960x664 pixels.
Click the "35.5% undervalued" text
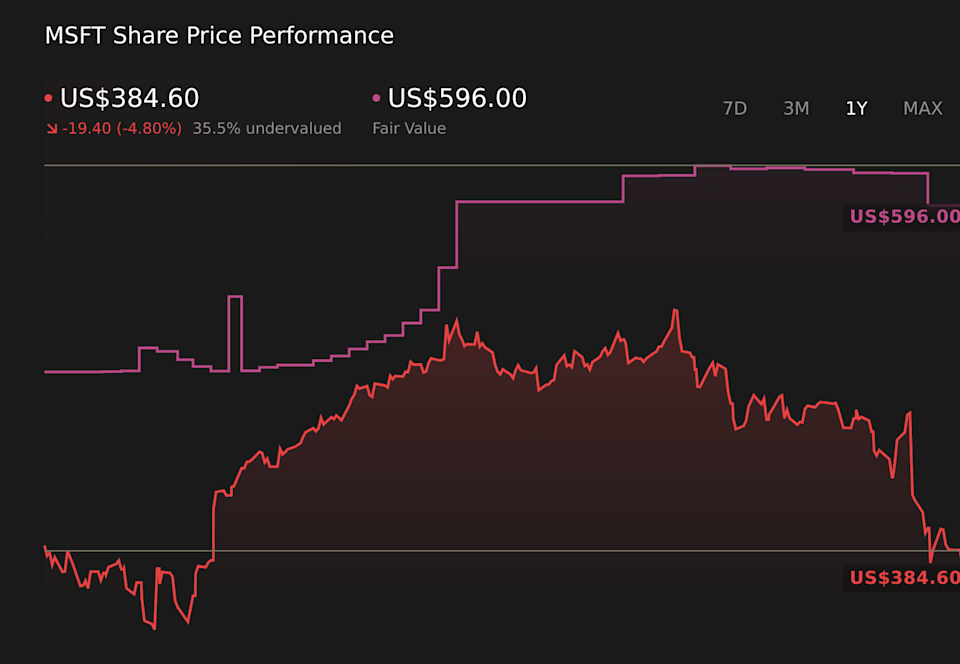(x=267, y=129)
